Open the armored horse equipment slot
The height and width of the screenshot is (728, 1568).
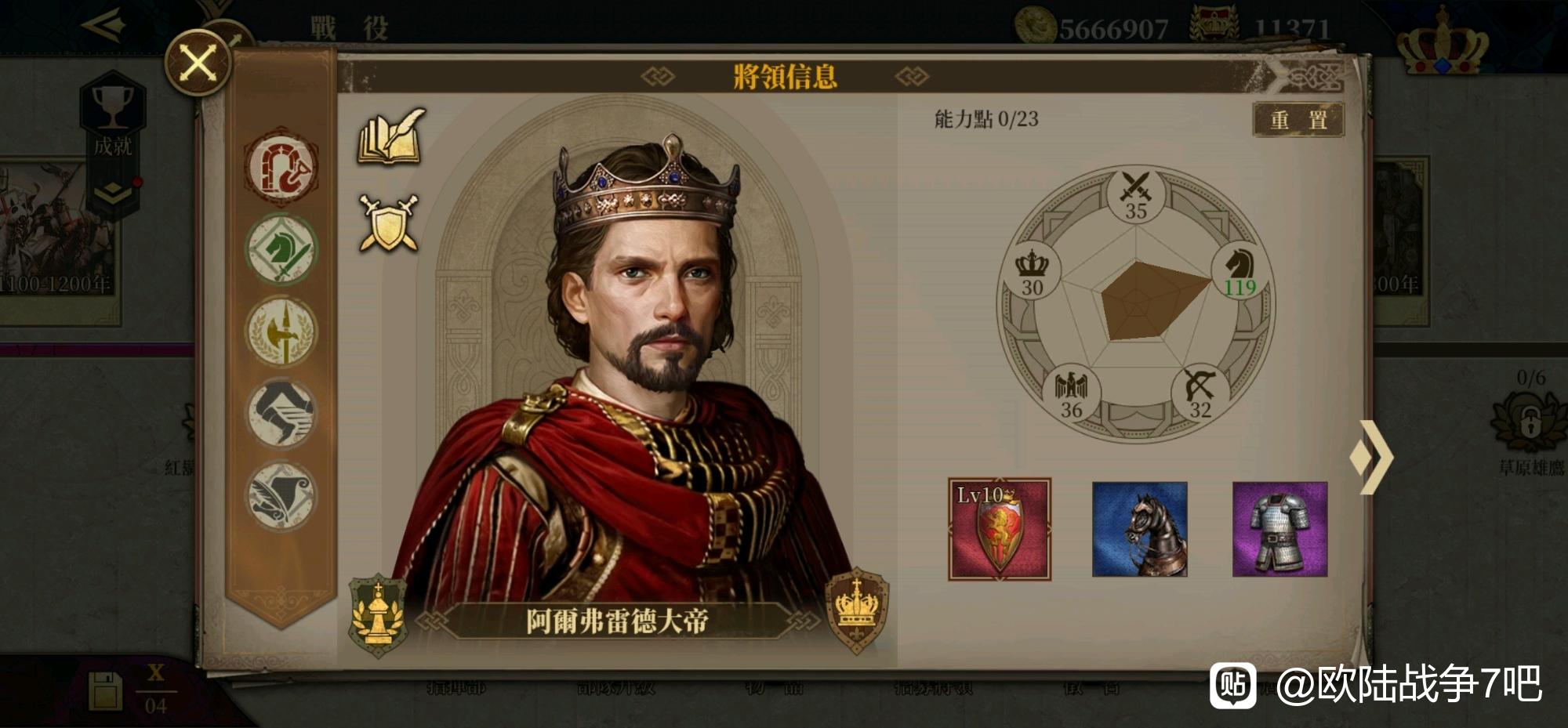(x=1139, y=529)
